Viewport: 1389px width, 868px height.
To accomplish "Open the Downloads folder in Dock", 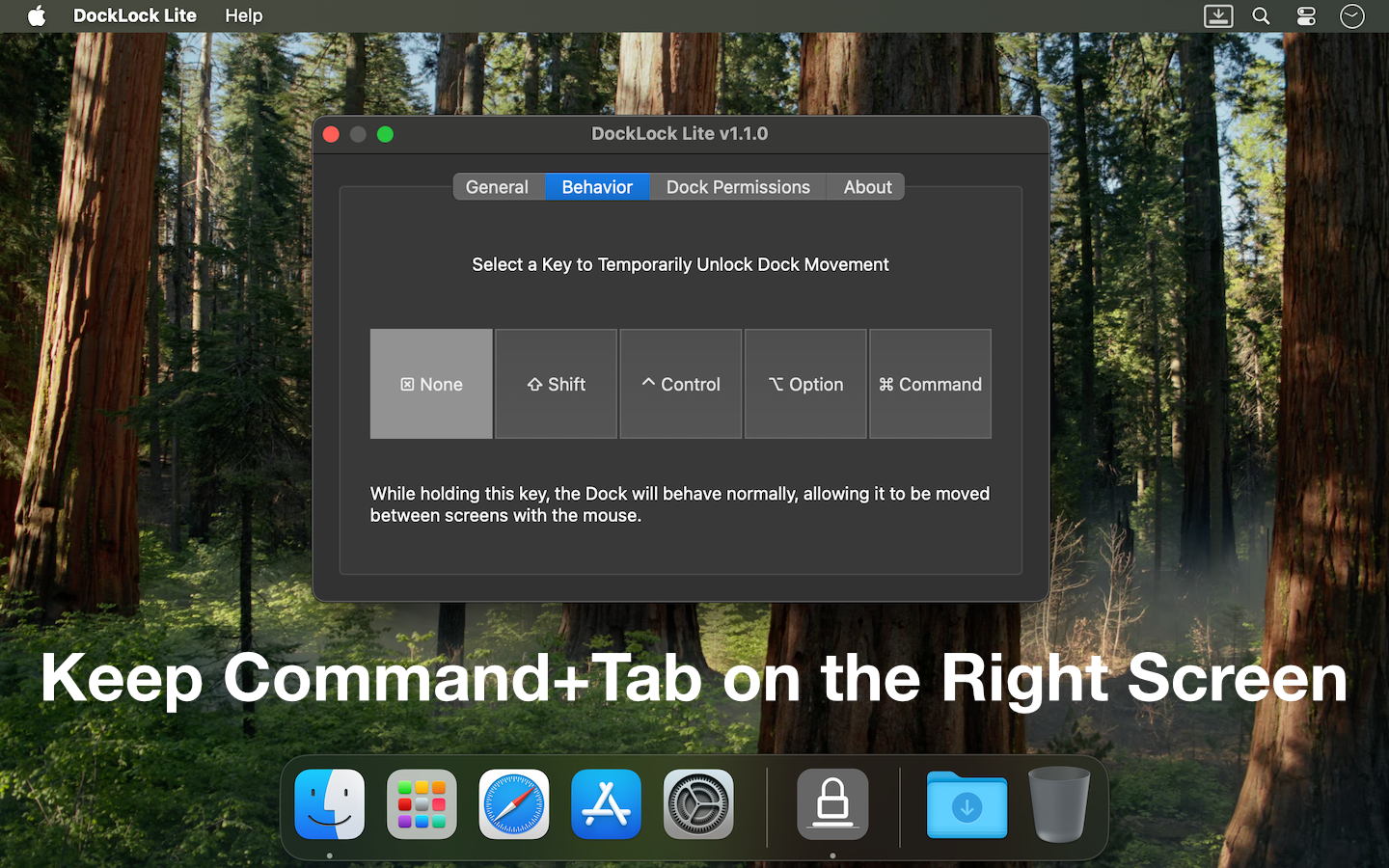I will click(967, 804).
